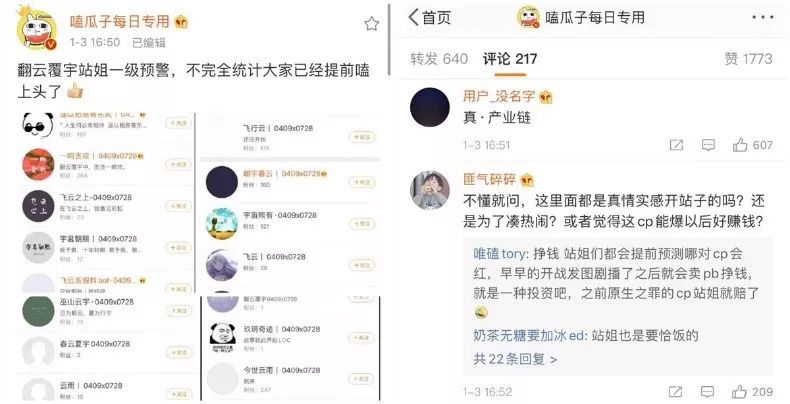Like the 真·产业链 comment with 607 likes
Viewport: 790px width, 404px height.
752,145
